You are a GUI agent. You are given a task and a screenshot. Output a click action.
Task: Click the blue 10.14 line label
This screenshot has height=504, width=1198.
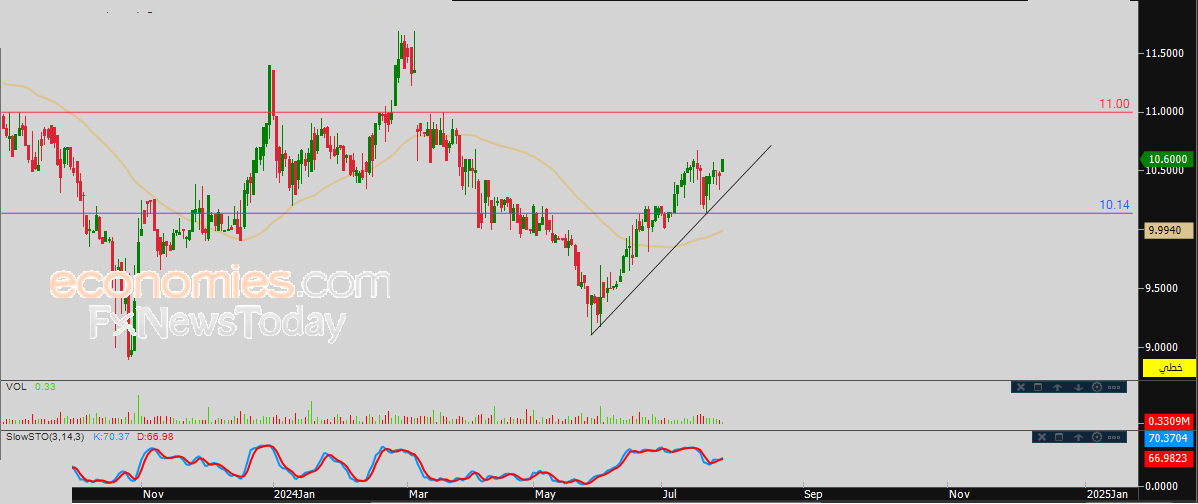[1114, 205]
